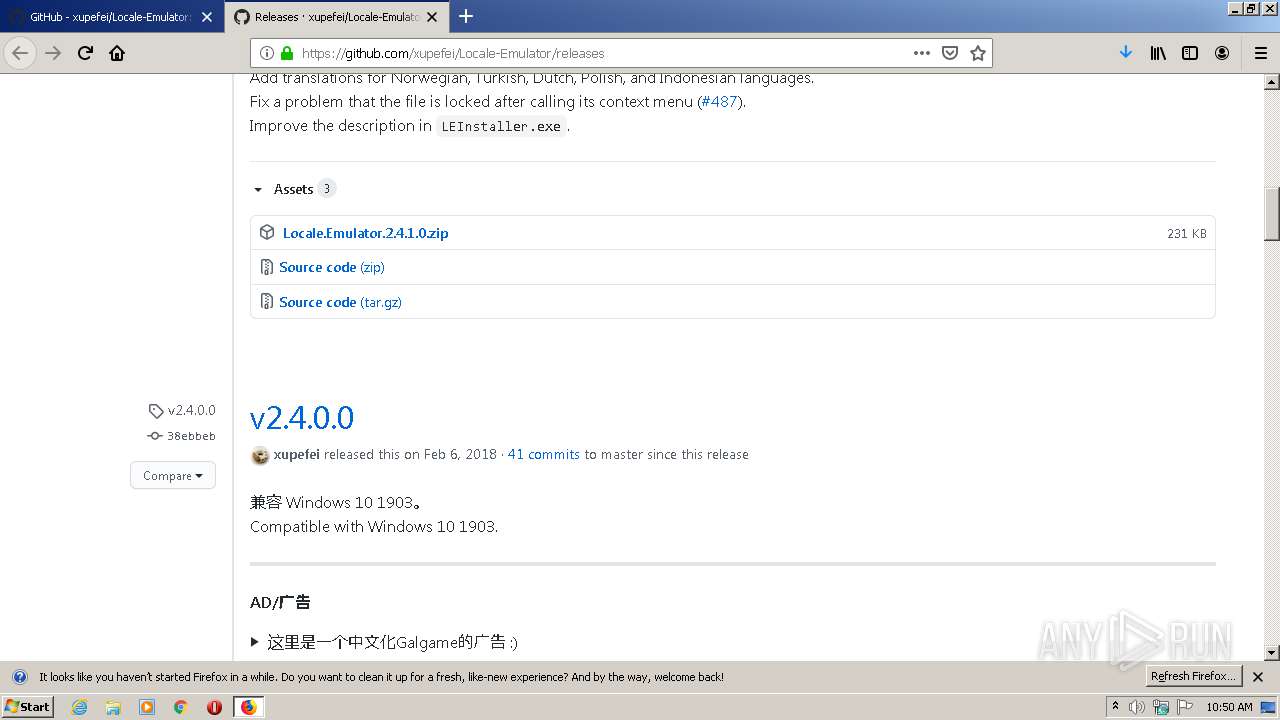Go back with the browser back arrow
Viewport: 1280px width, 720px height.
click(20, 53)
